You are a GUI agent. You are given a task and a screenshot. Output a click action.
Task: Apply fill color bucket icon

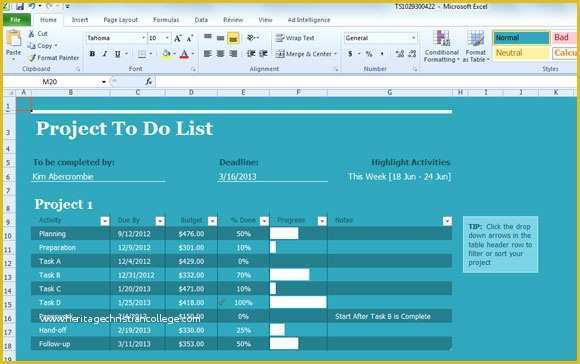(166, 54)
